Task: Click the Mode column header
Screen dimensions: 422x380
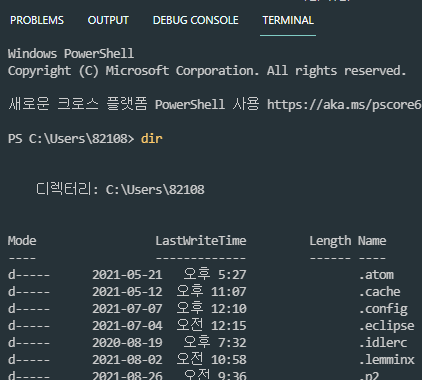Action: point(22,240)
